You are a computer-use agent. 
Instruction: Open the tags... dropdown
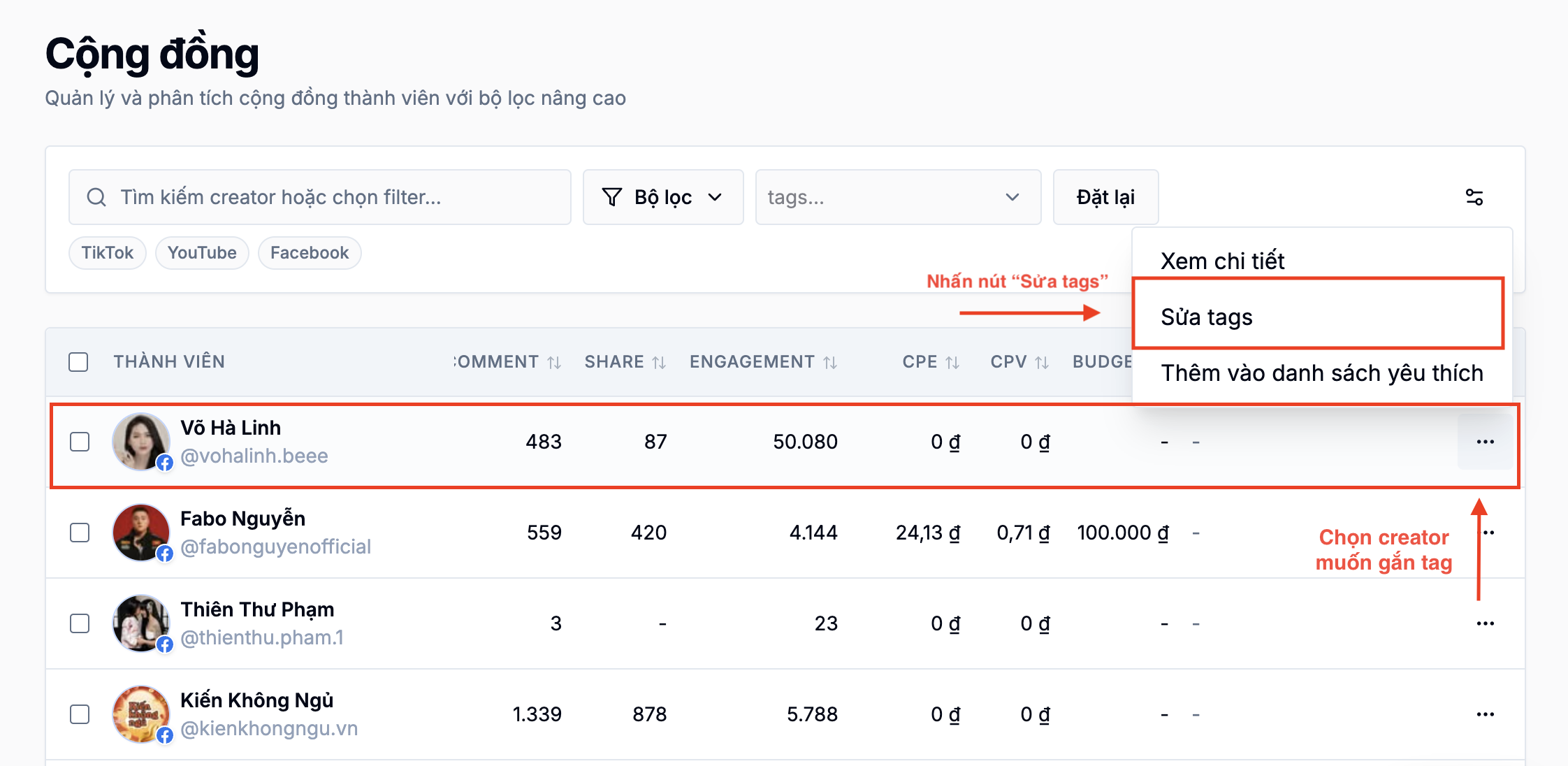898,197
